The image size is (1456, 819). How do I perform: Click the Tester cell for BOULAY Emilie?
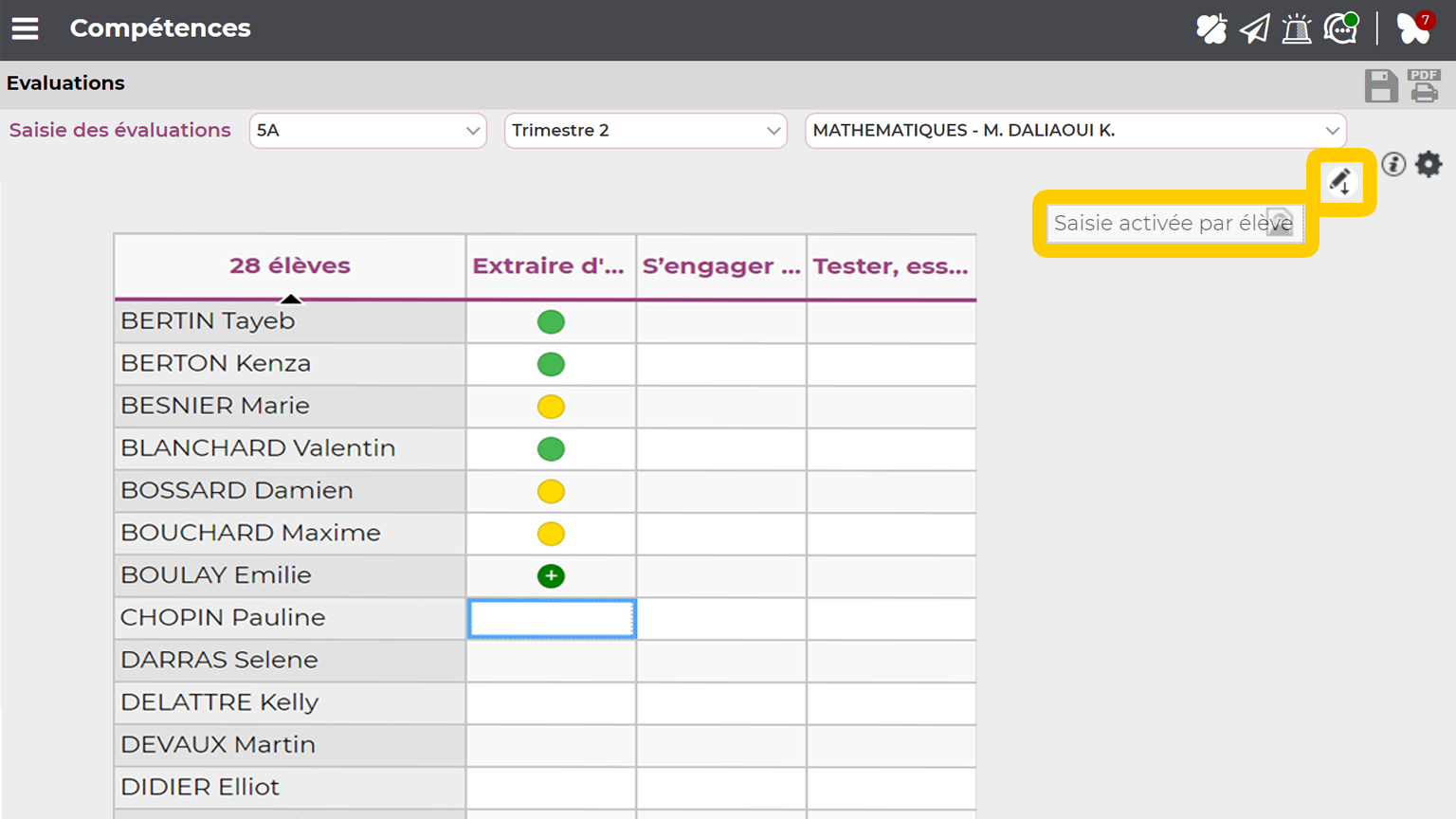point(891,575)
